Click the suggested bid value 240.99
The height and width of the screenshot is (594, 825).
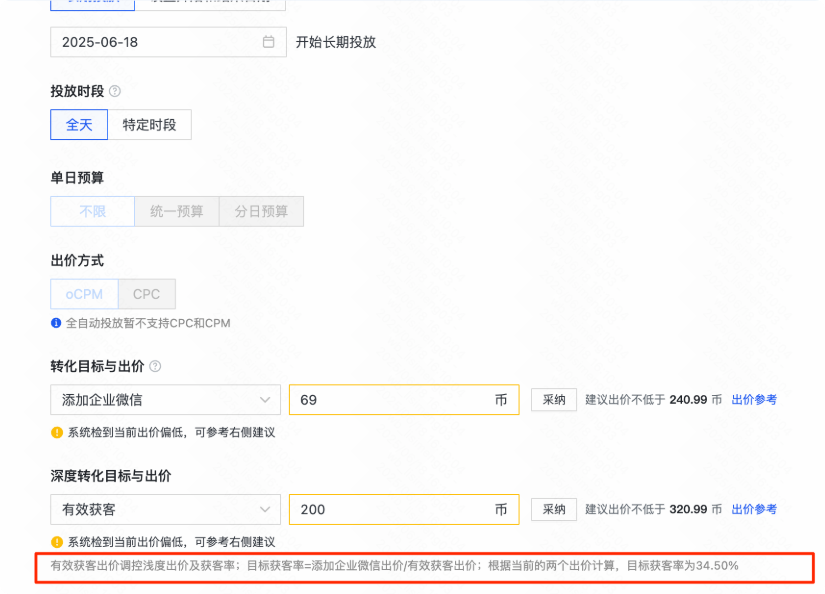point(688,400)
